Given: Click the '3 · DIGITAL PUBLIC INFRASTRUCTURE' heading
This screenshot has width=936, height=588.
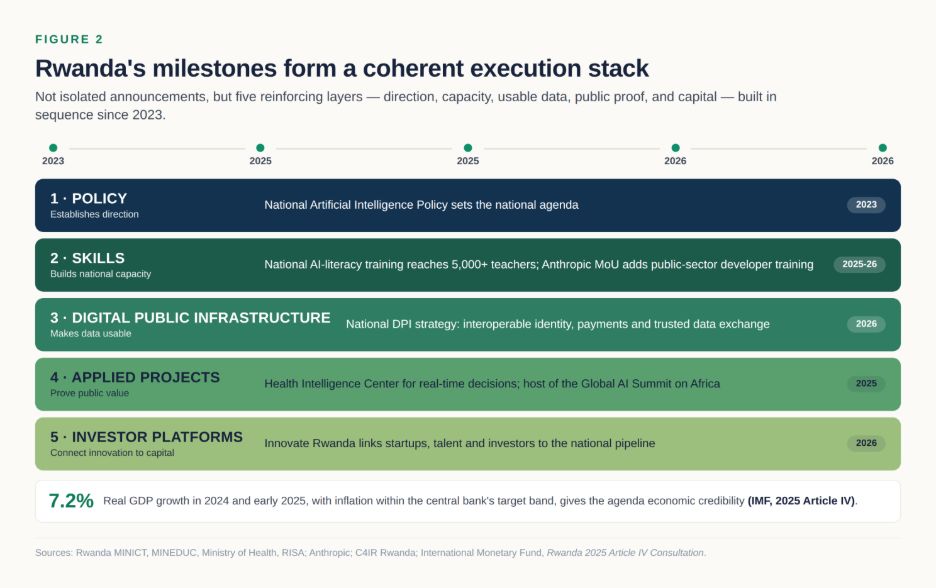Looking at the screenshot, I should pyautogui.click(x=190, y=318).
